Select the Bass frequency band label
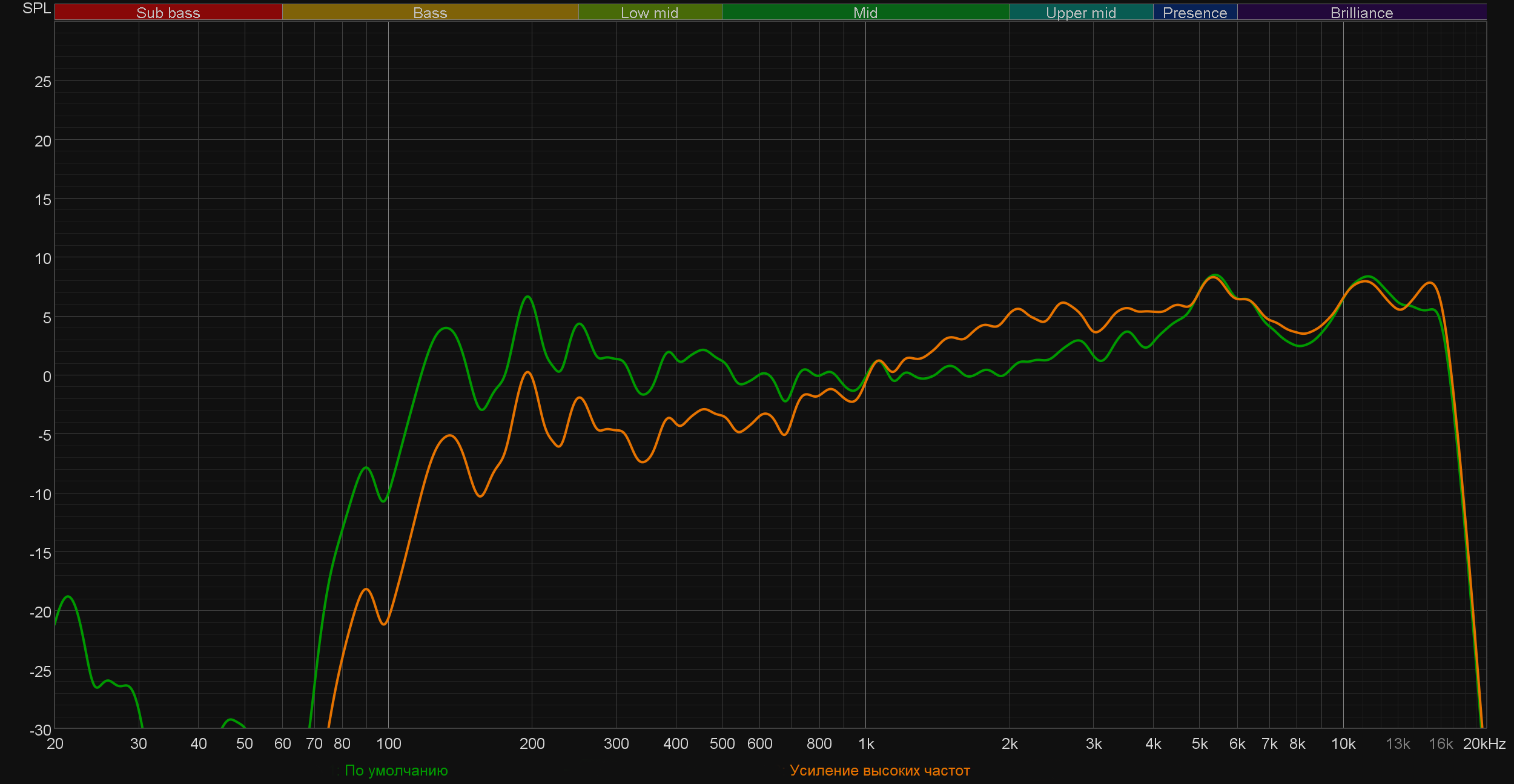 click(x=430, y=13)
